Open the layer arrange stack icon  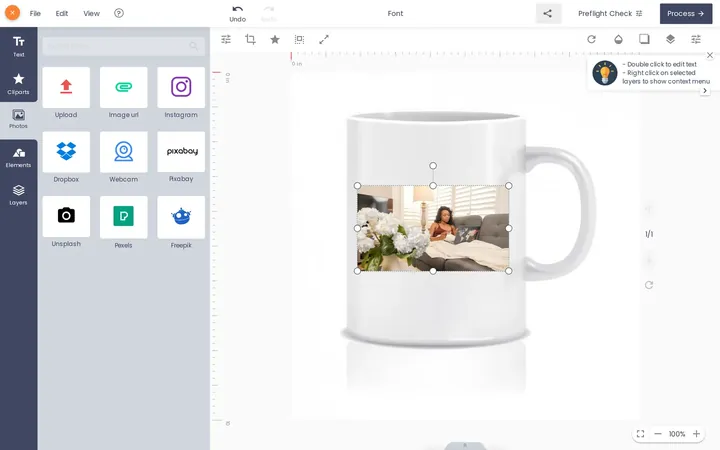tap(670, 39)
